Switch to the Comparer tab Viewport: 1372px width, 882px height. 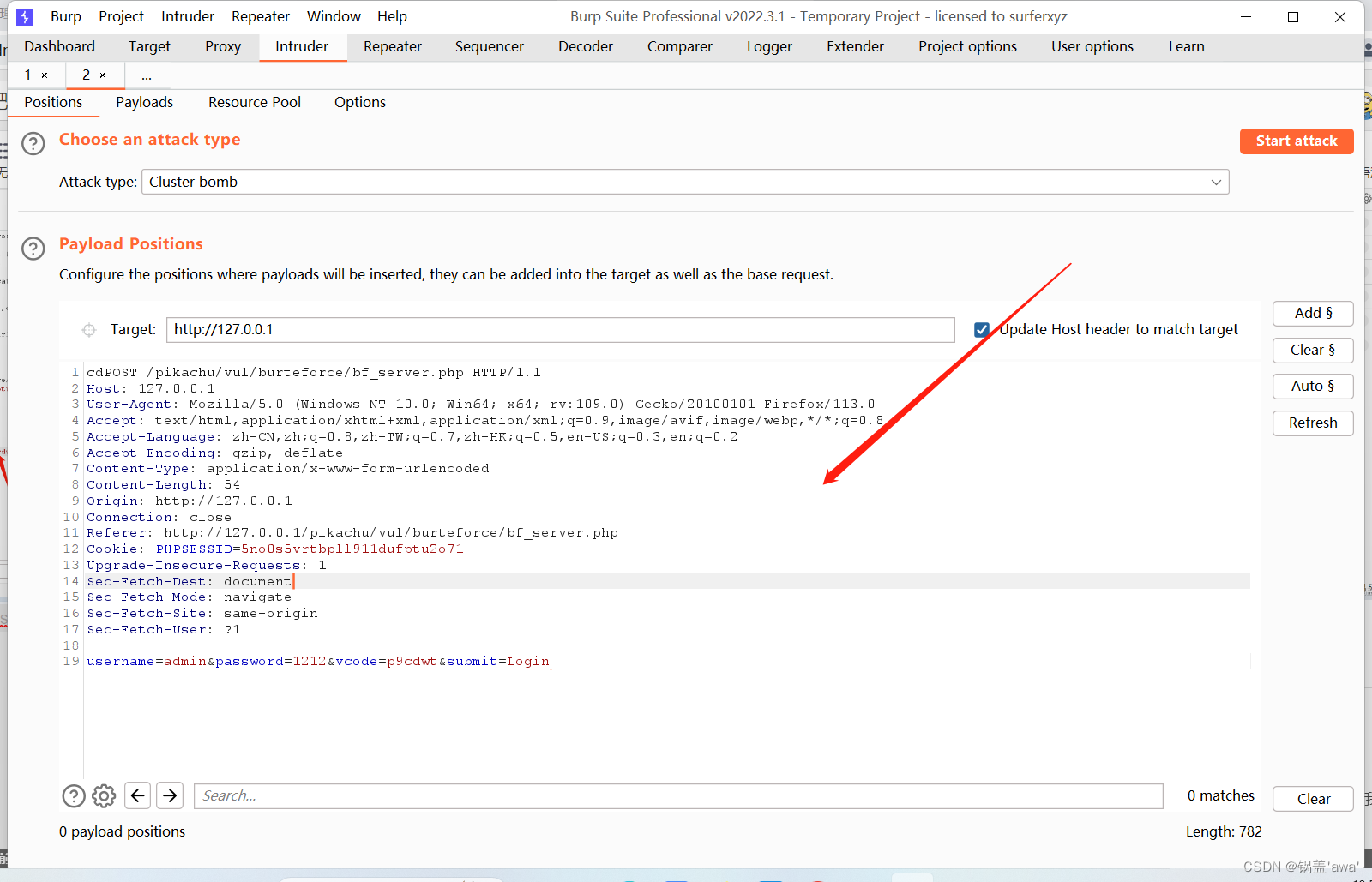pos(680,46)
